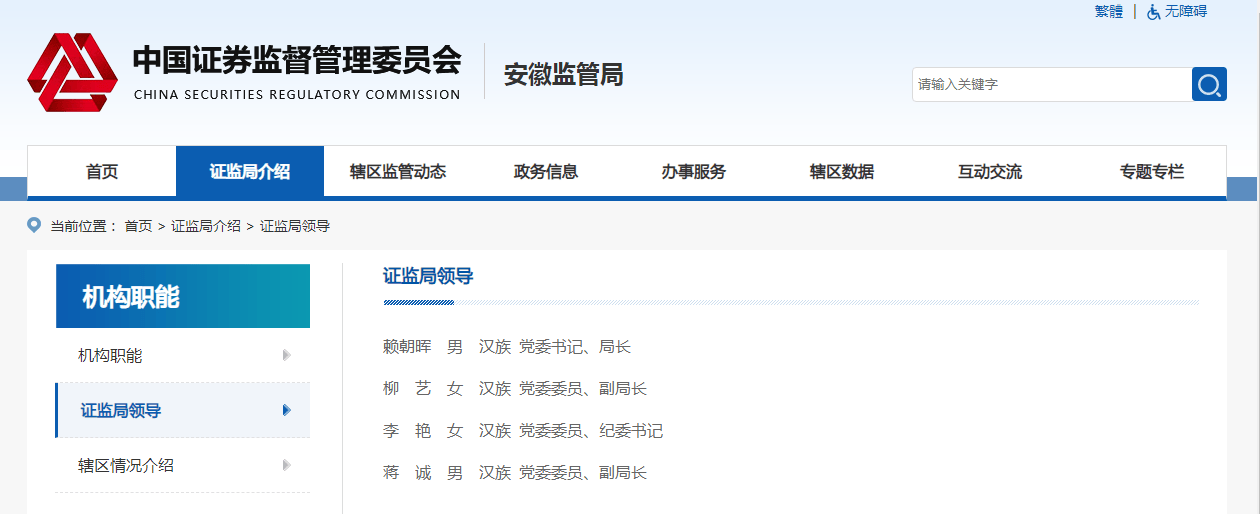Open the 首页 navigation tab
The height and width of the screenshot is (514, 1260).
coord(102,172)
